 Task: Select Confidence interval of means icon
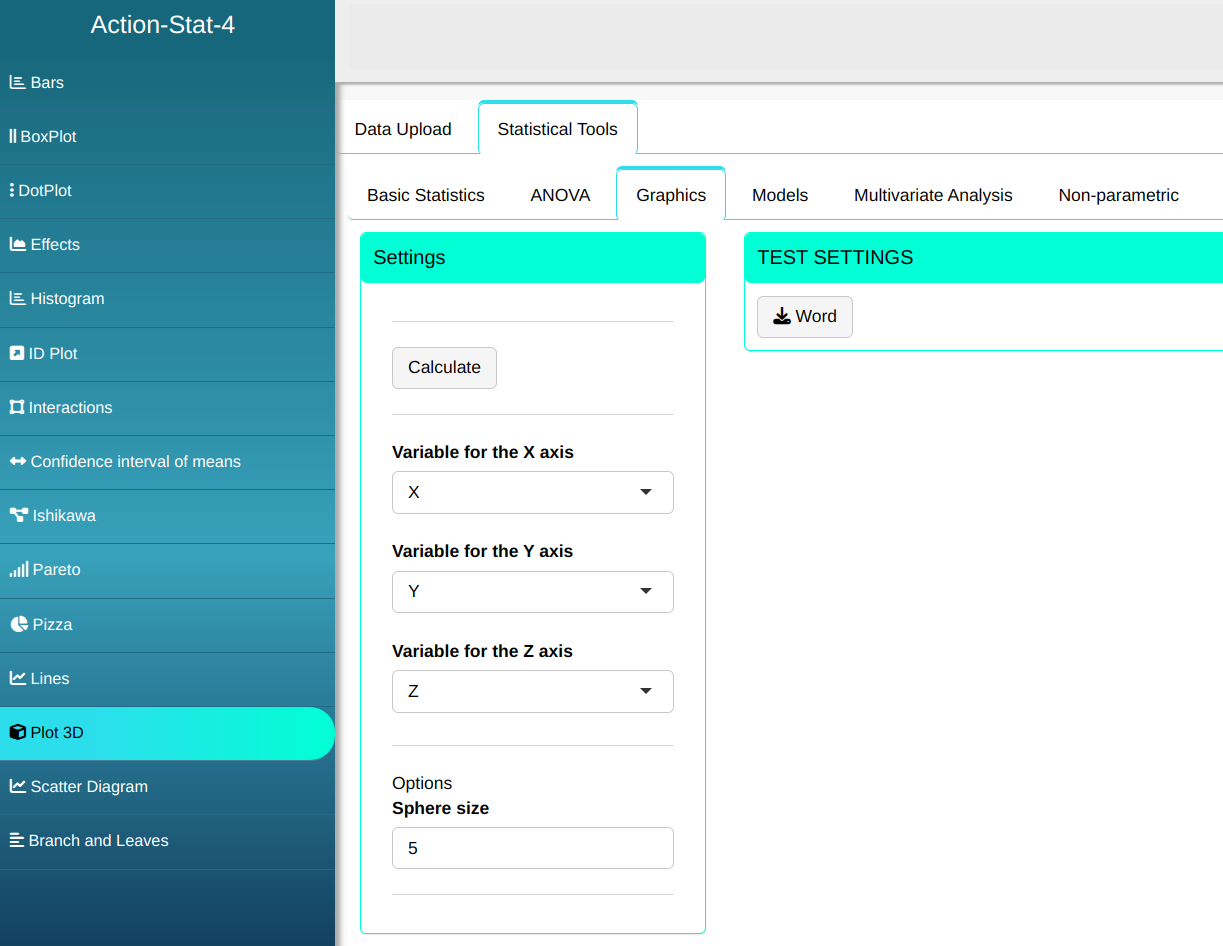18,462
